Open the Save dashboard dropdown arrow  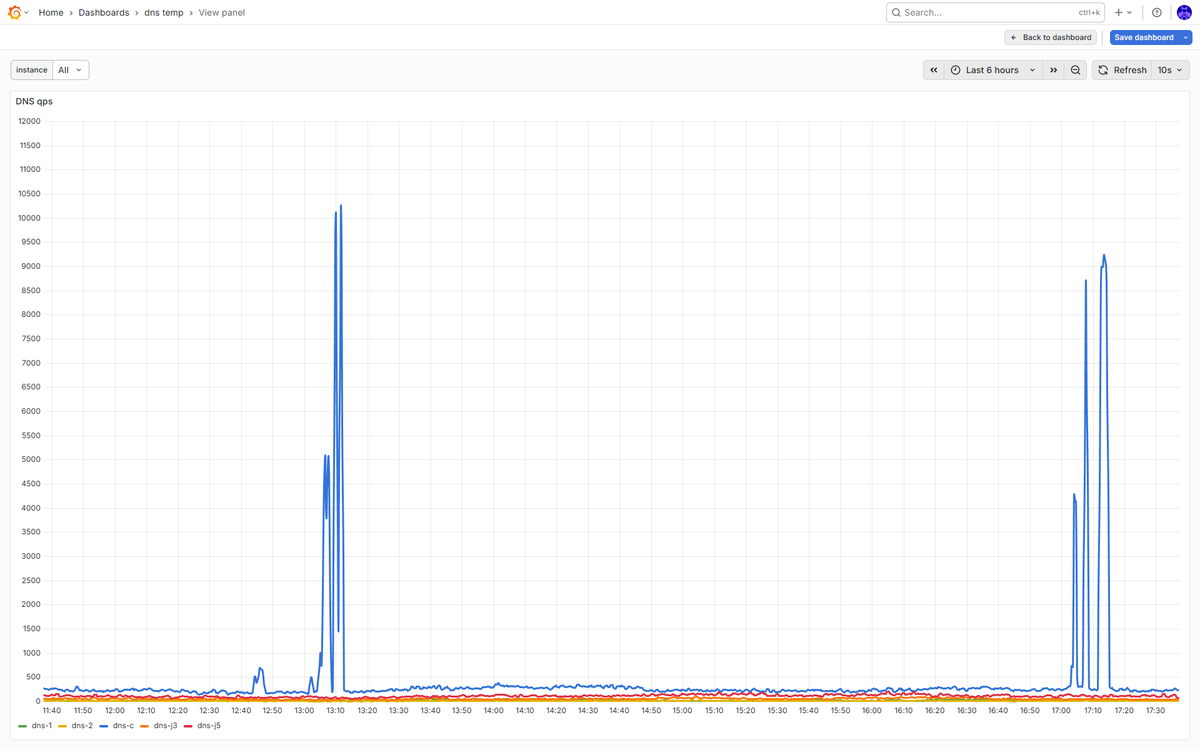click(1186, 37)
